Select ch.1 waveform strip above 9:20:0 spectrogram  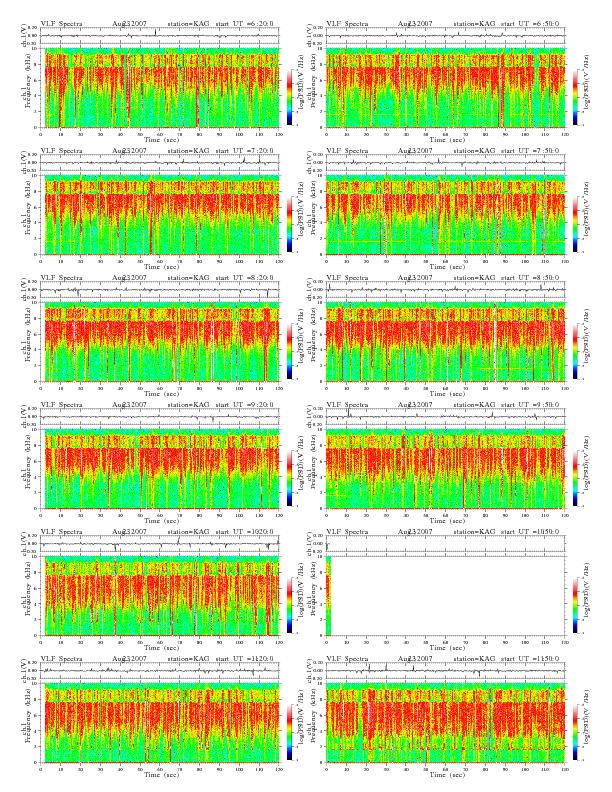160,417
